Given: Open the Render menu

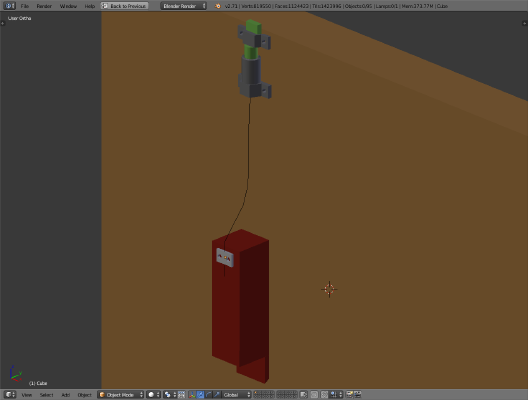Looking at the screenshot, I should point(44,6).
